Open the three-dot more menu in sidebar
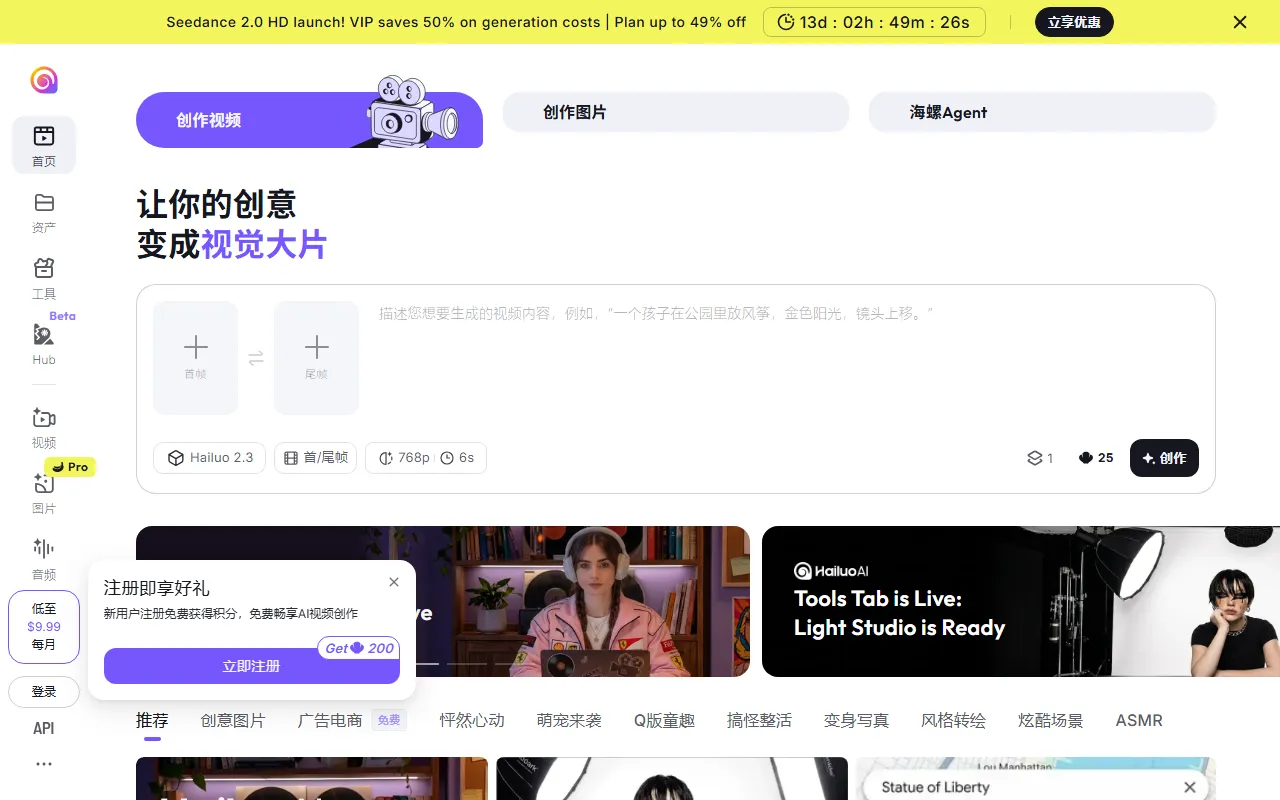Screen dimensions: 1280x800 44,764
